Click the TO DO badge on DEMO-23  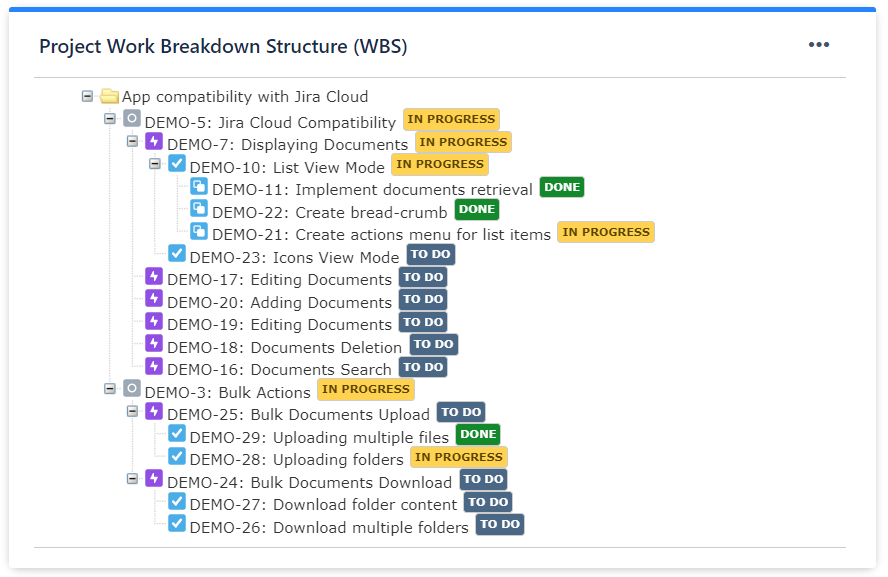430,254
